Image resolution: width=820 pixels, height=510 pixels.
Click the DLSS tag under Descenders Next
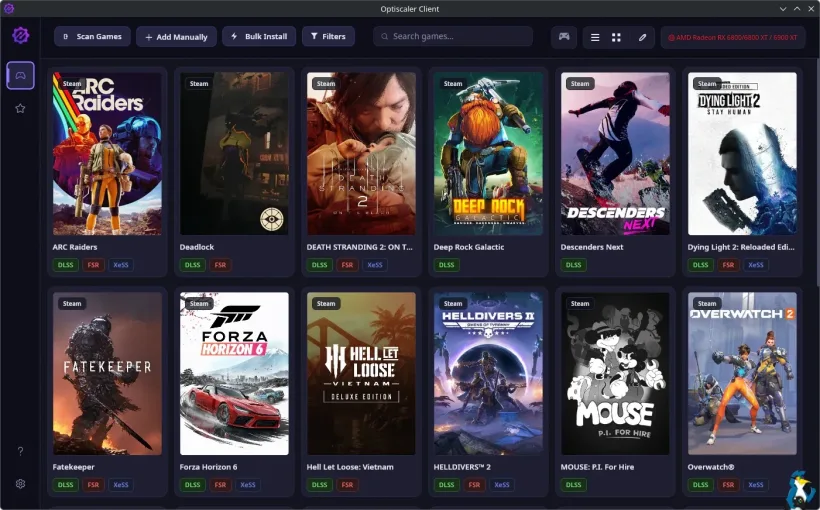click(x=573, y=265)
